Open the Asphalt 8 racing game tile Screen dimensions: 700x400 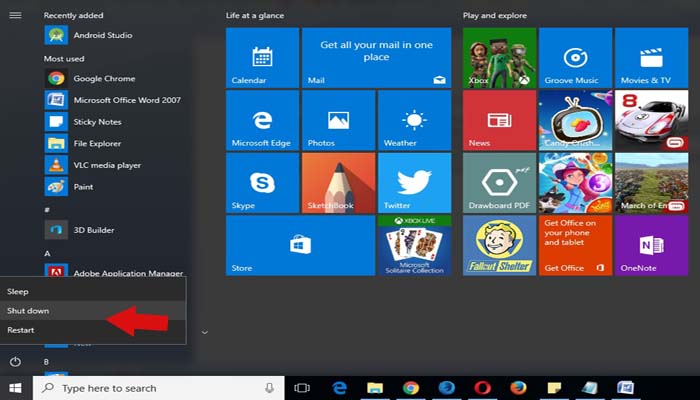[x=651, y=120]
